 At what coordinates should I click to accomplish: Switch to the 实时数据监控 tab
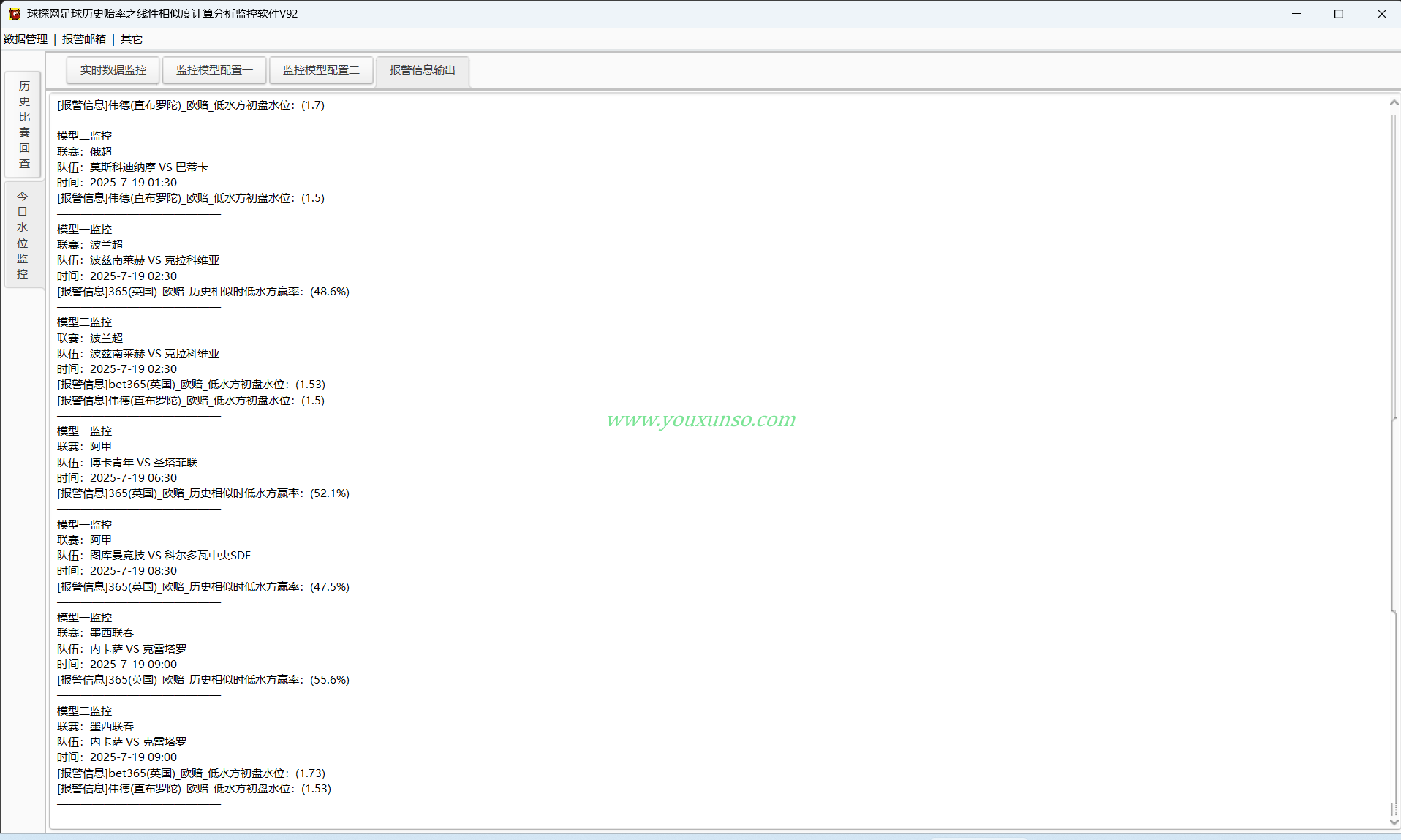click(x=113, y=70)
